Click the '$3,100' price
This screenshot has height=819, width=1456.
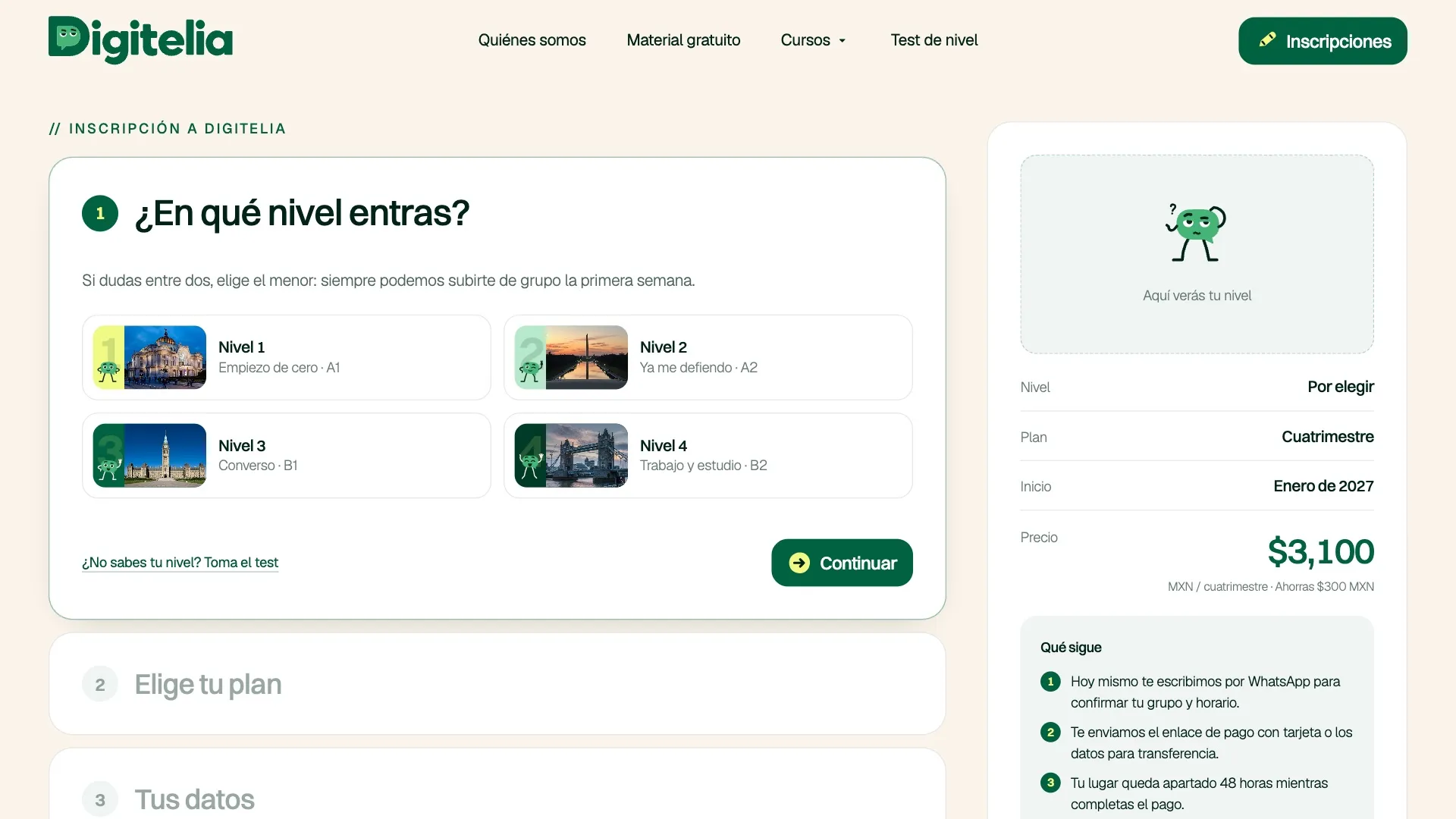[x=1320, y=551]
